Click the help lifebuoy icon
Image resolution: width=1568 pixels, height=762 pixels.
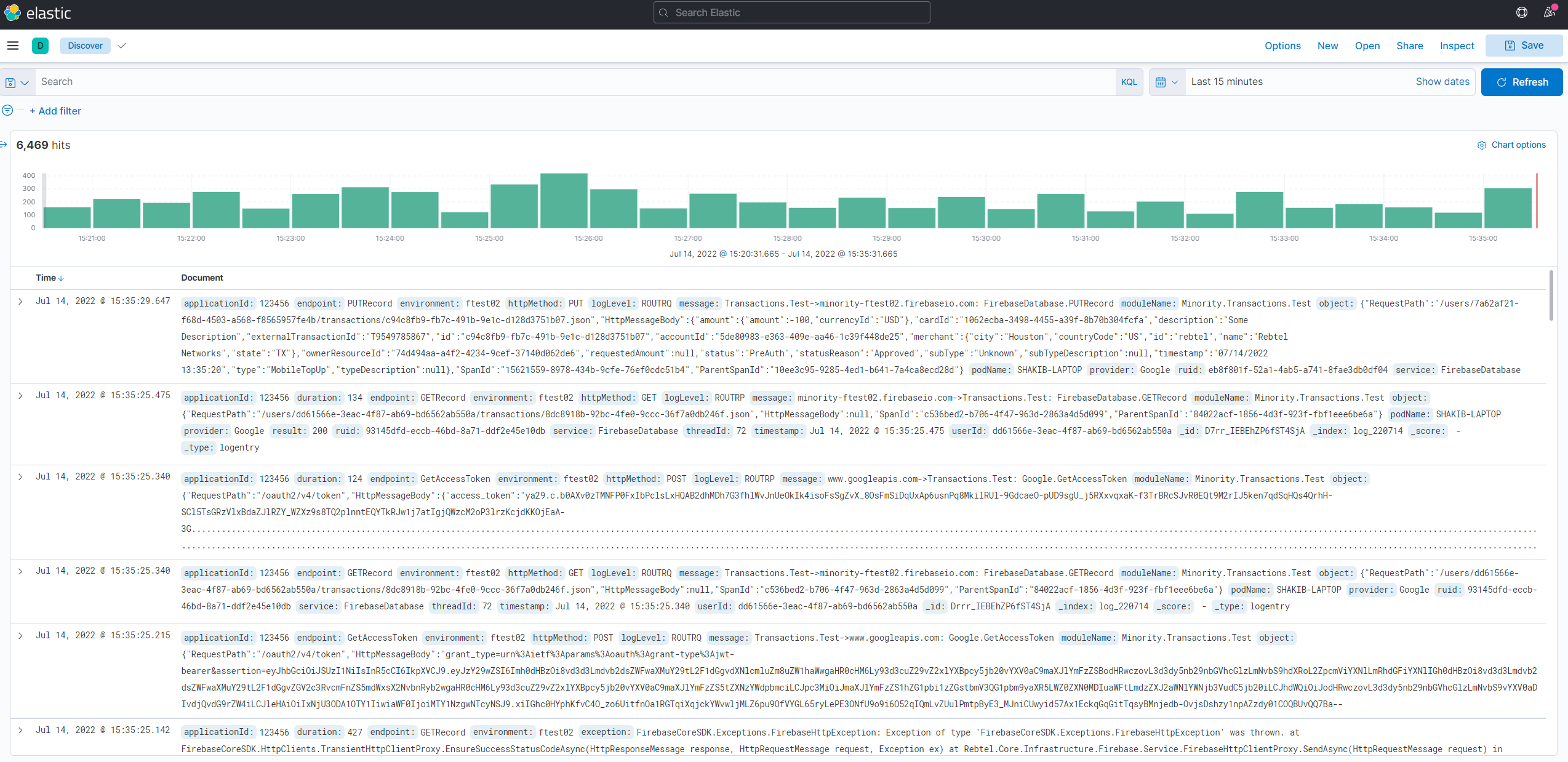tap(1522, 12)
